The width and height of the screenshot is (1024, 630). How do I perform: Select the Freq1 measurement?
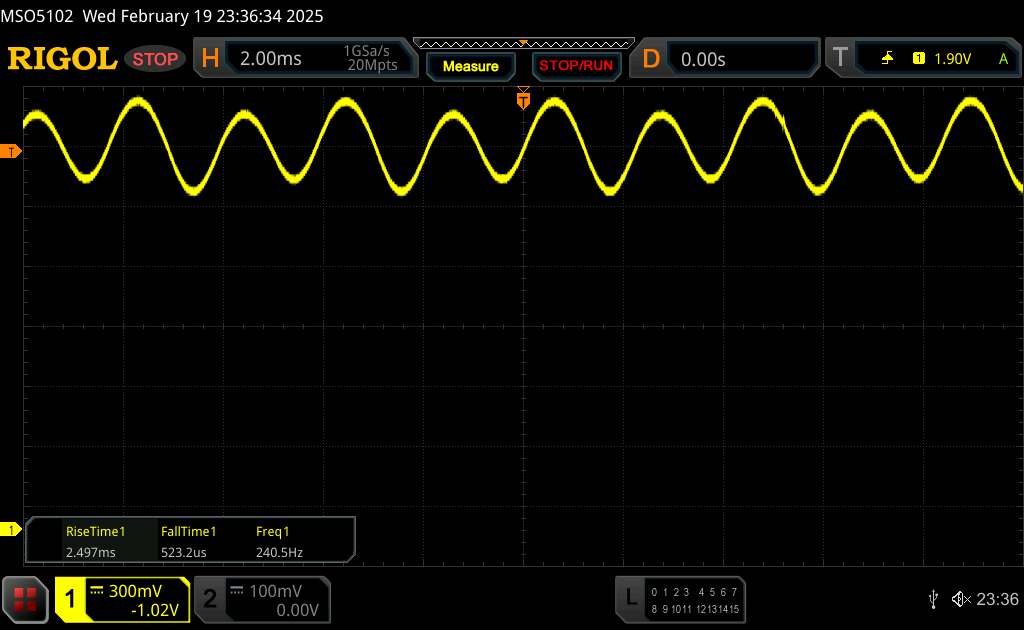point(272,531)
